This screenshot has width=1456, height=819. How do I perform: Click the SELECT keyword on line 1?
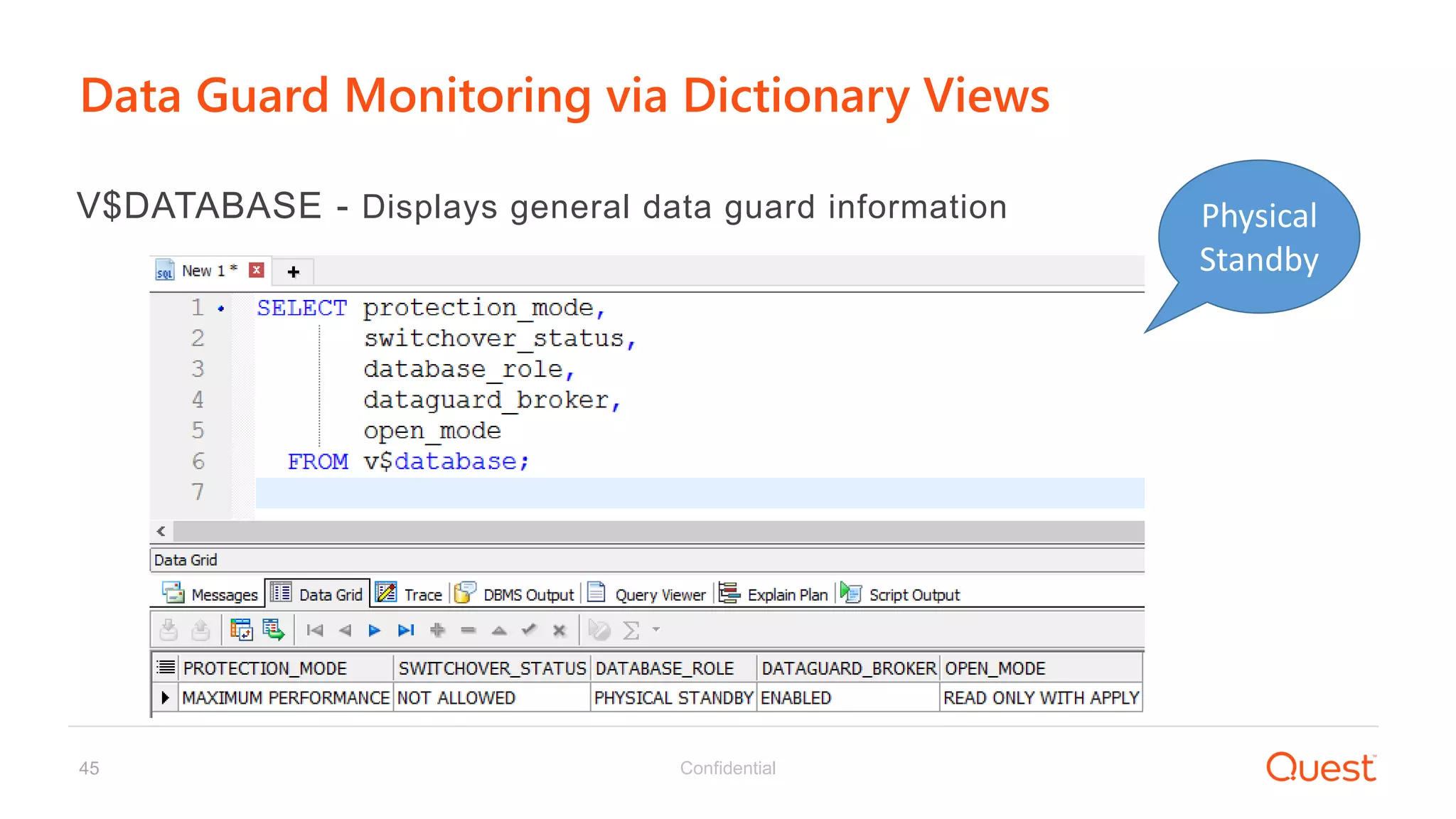[x=302, y=308]
